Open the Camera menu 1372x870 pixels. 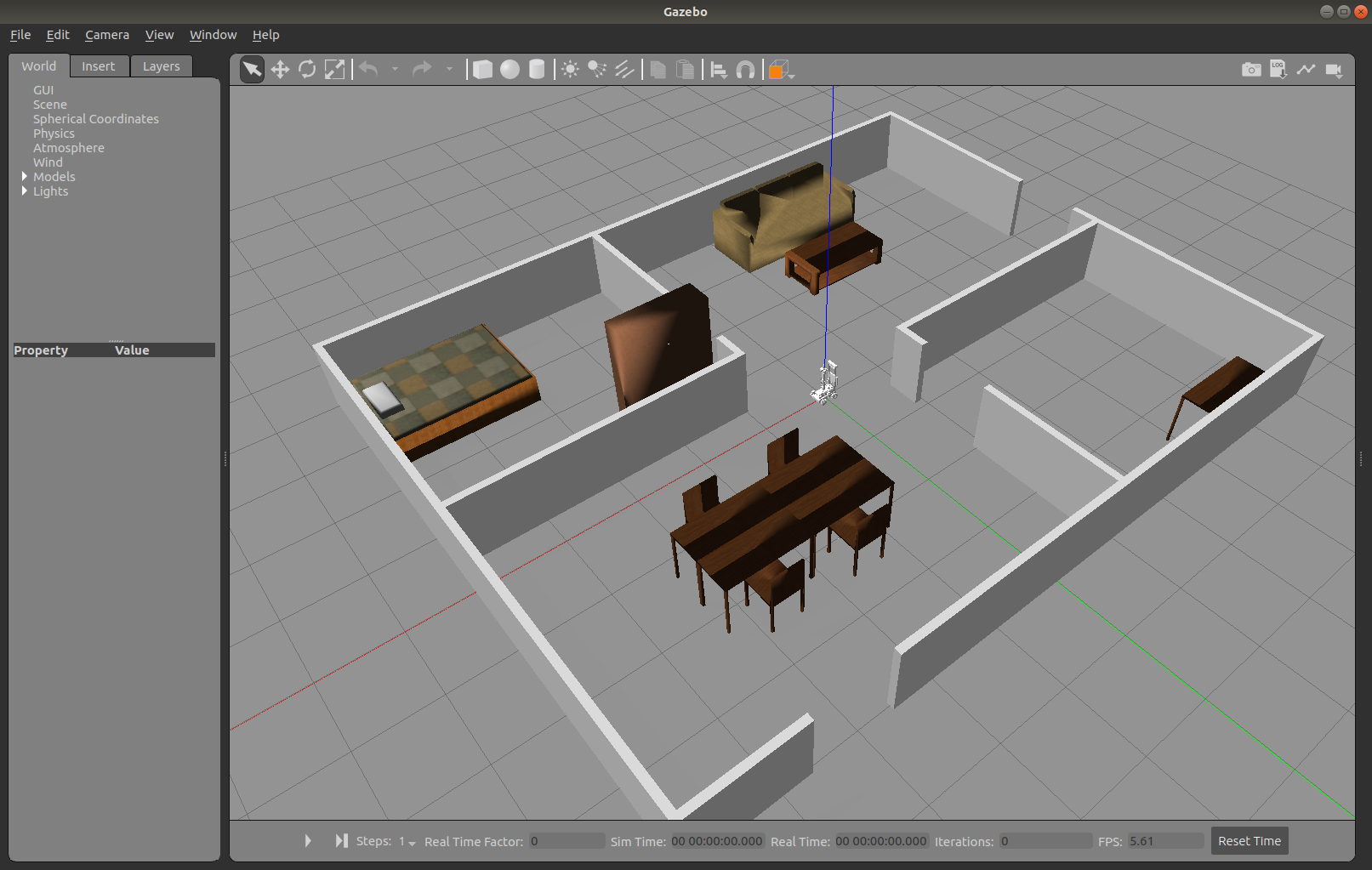[x=106, y=35]
